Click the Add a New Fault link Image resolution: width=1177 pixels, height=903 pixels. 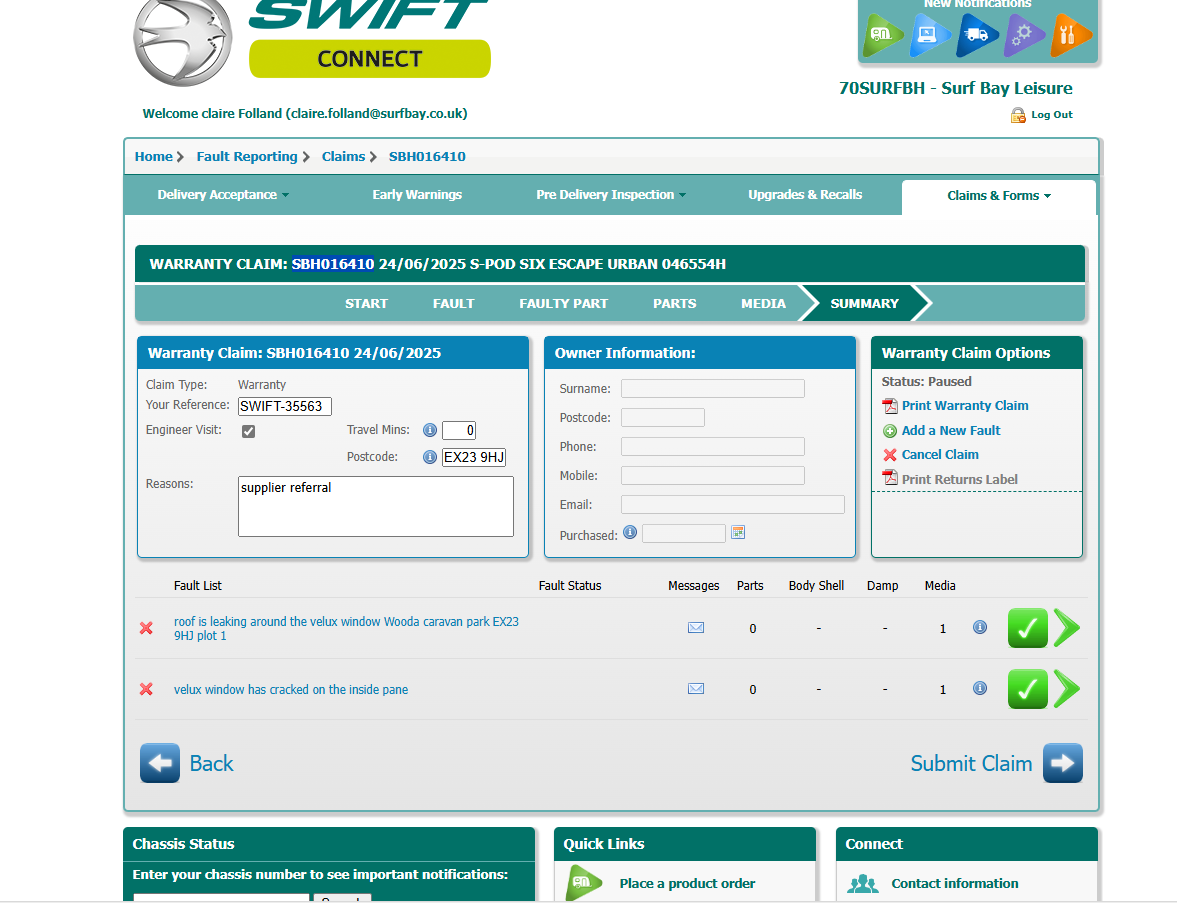(x=951, y=431)
